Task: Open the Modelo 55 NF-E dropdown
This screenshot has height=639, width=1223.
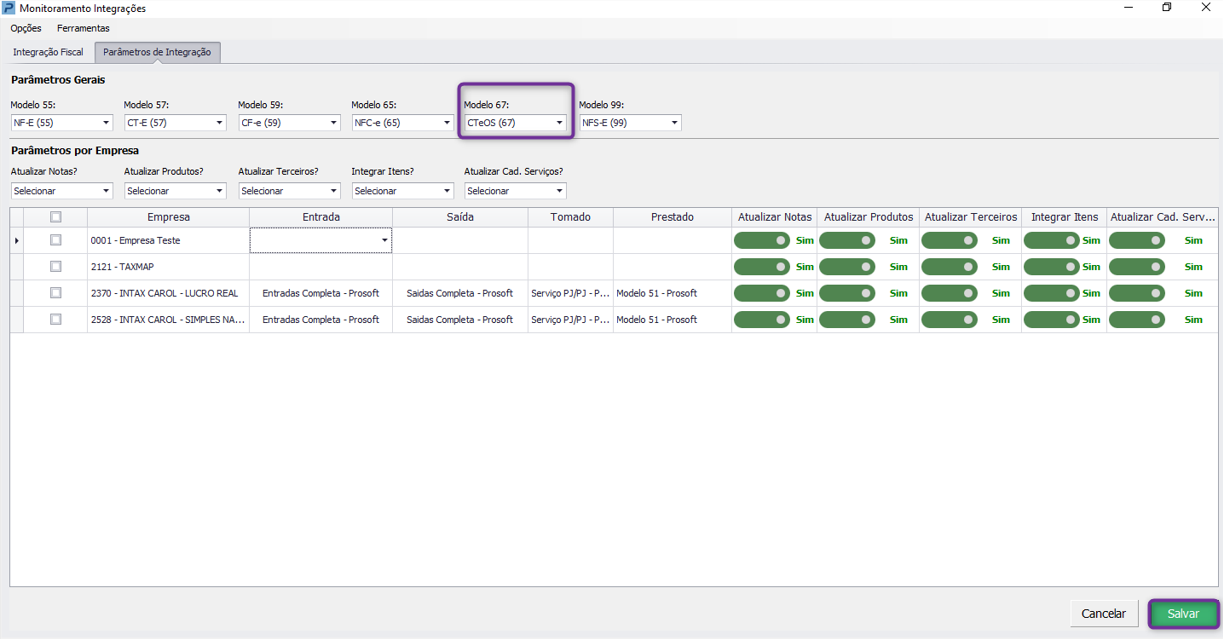Action: [62, 123]
